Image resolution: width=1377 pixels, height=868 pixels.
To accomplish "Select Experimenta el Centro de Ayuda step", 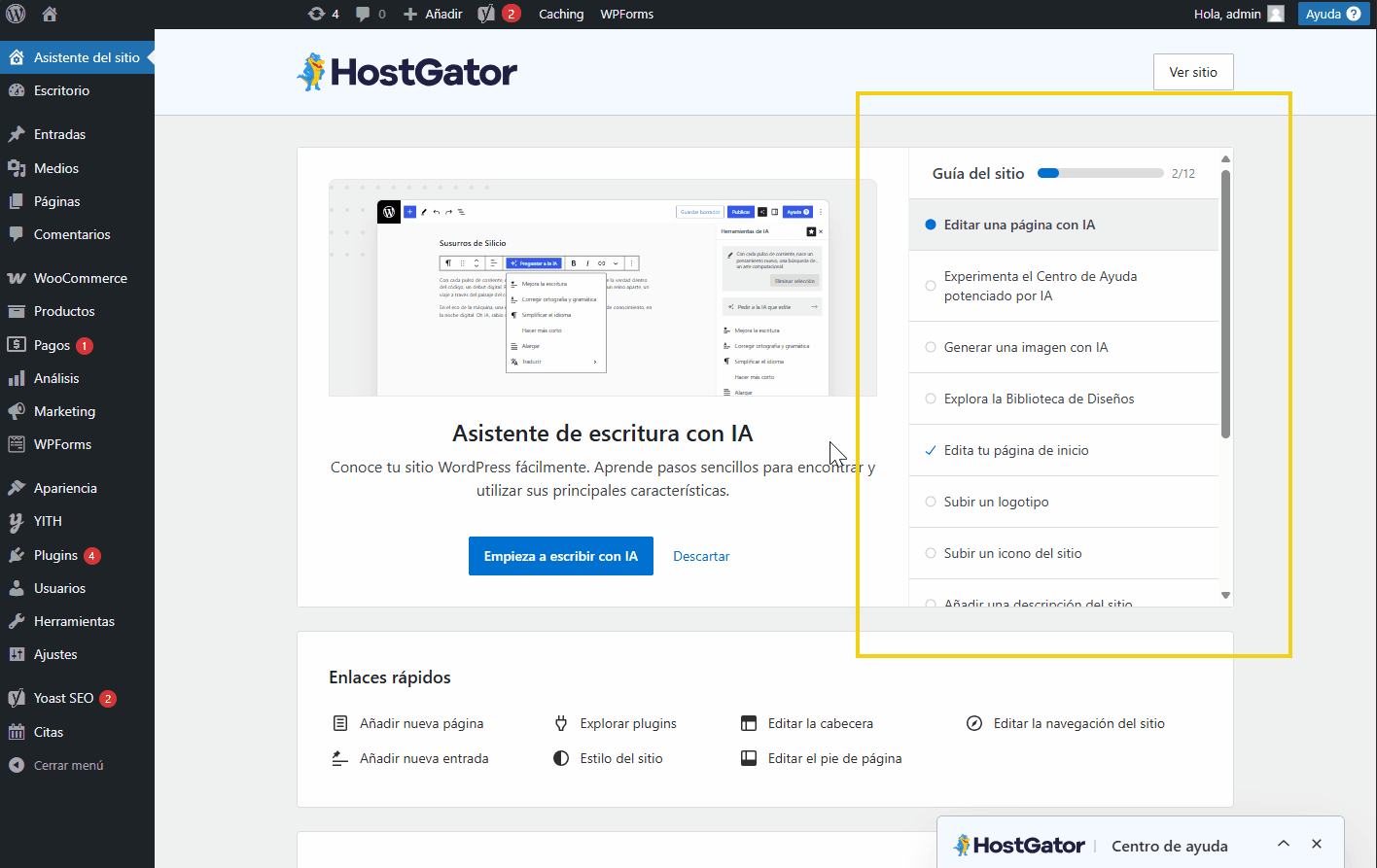I will (1064, 286).
